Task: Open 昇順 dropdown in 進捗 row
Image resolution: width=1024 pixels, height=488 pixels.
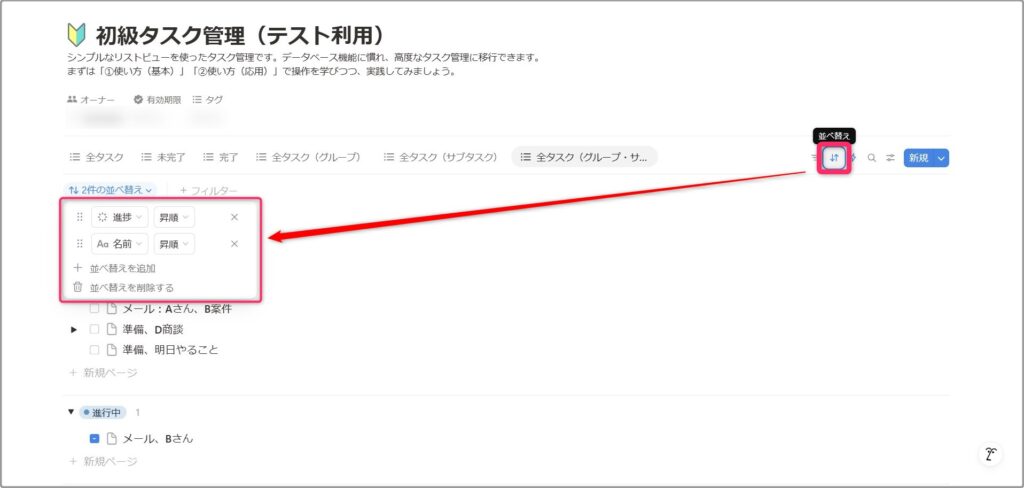Action: (x=174, y=217)
